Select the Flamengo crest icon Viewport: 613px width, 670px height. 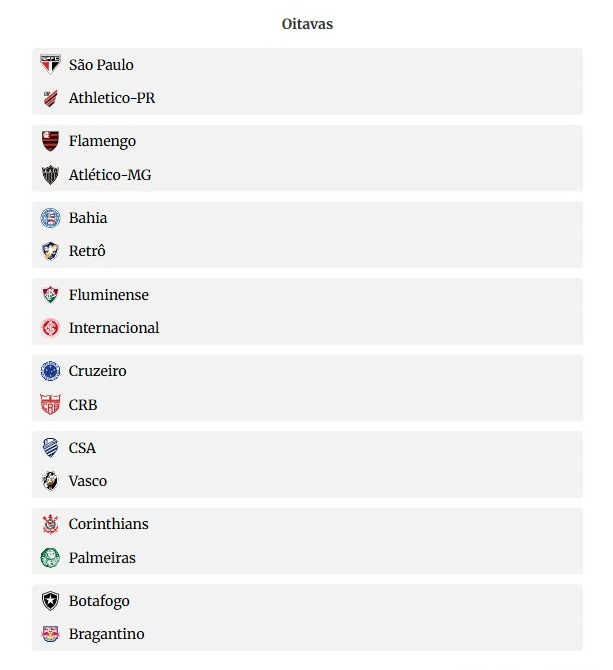pyautogui.click(x=50, y=141)
